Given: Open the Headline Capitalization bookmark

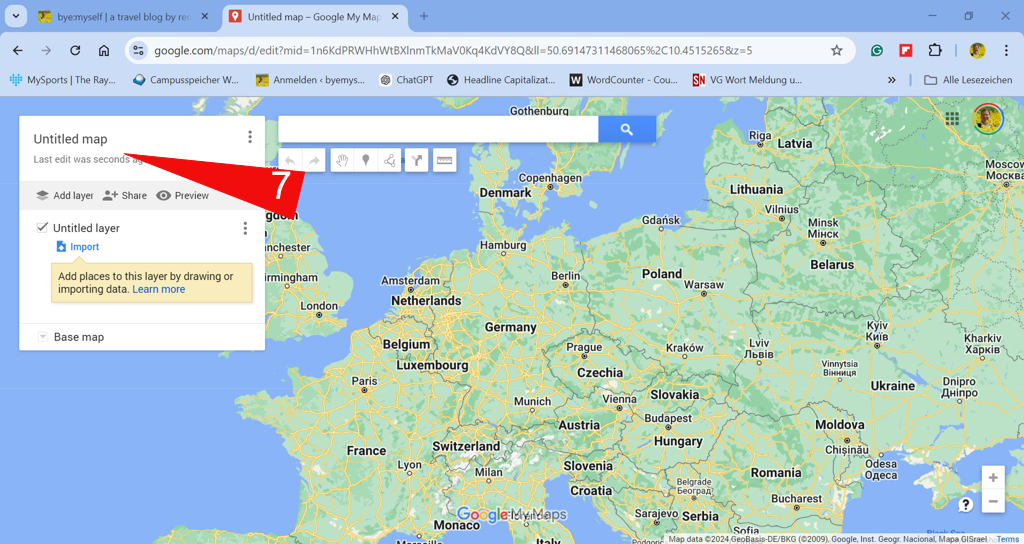Looking at the screenshot, I should point(501,80).
